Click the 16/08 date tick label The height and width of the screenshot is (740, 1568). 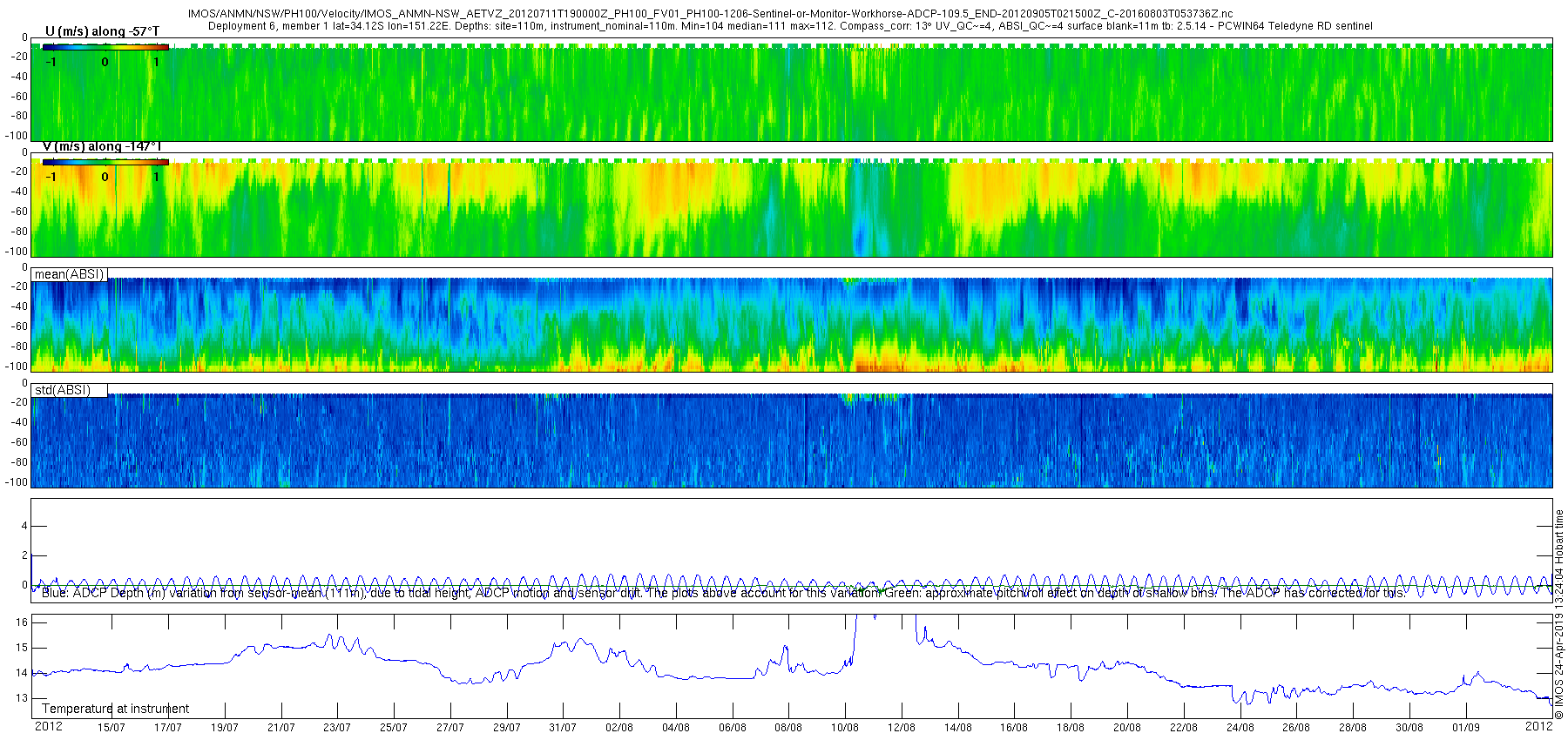pos(1014,728)
